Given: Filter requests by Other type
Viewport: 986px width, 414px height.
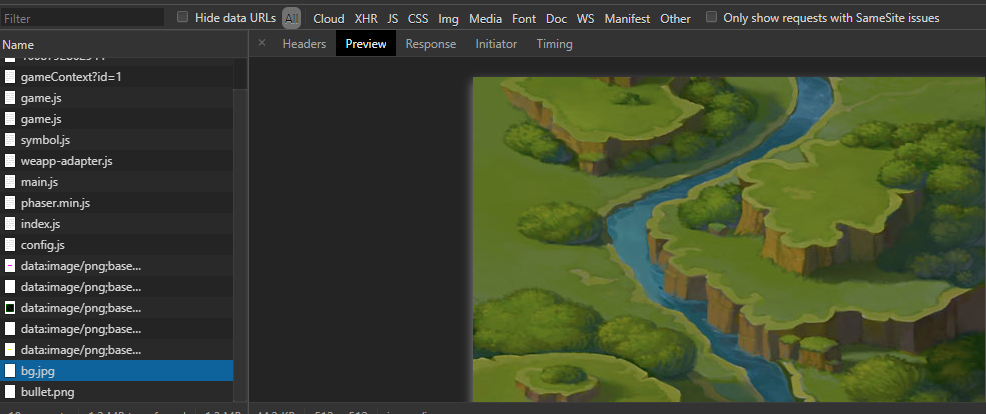Looking at the screenshot, I should click(675, 19).
